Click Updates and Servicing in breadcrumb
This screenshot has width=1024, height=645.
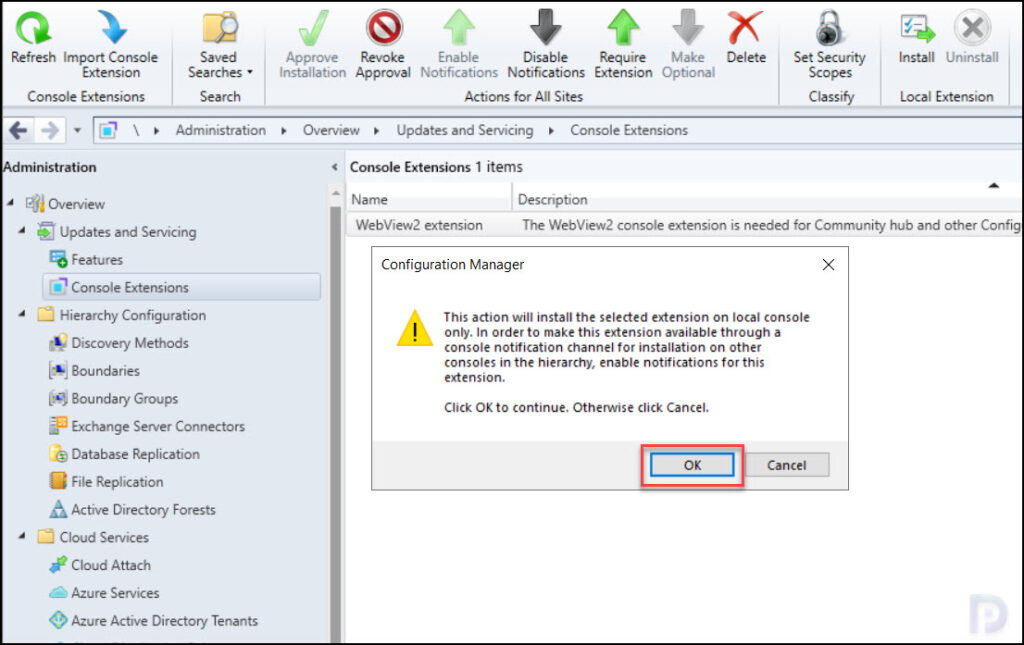pyautogui.click(x=465, y=131)
